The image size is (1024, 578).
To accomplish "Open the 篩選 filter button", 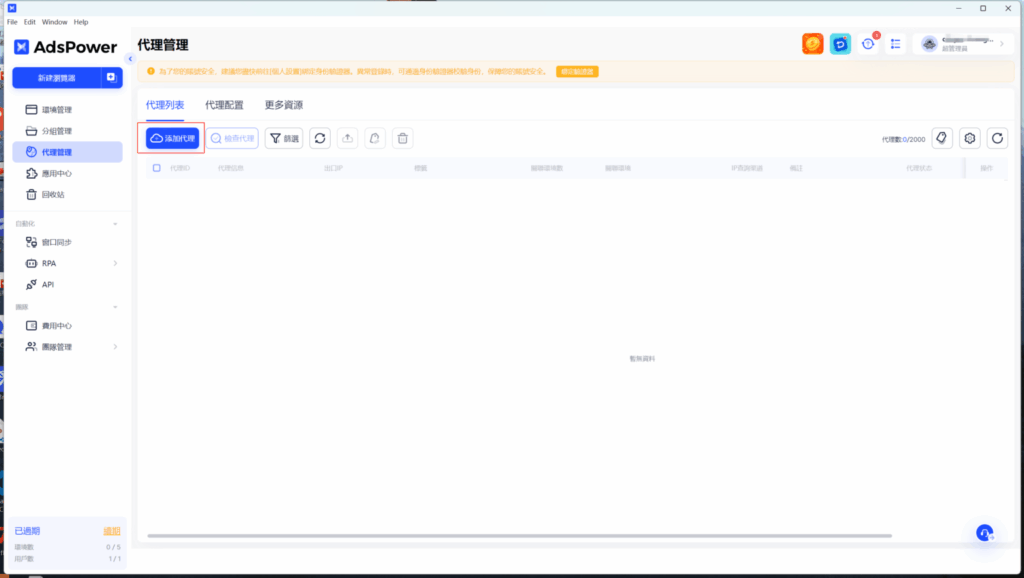I will click(x=284, y=138).
